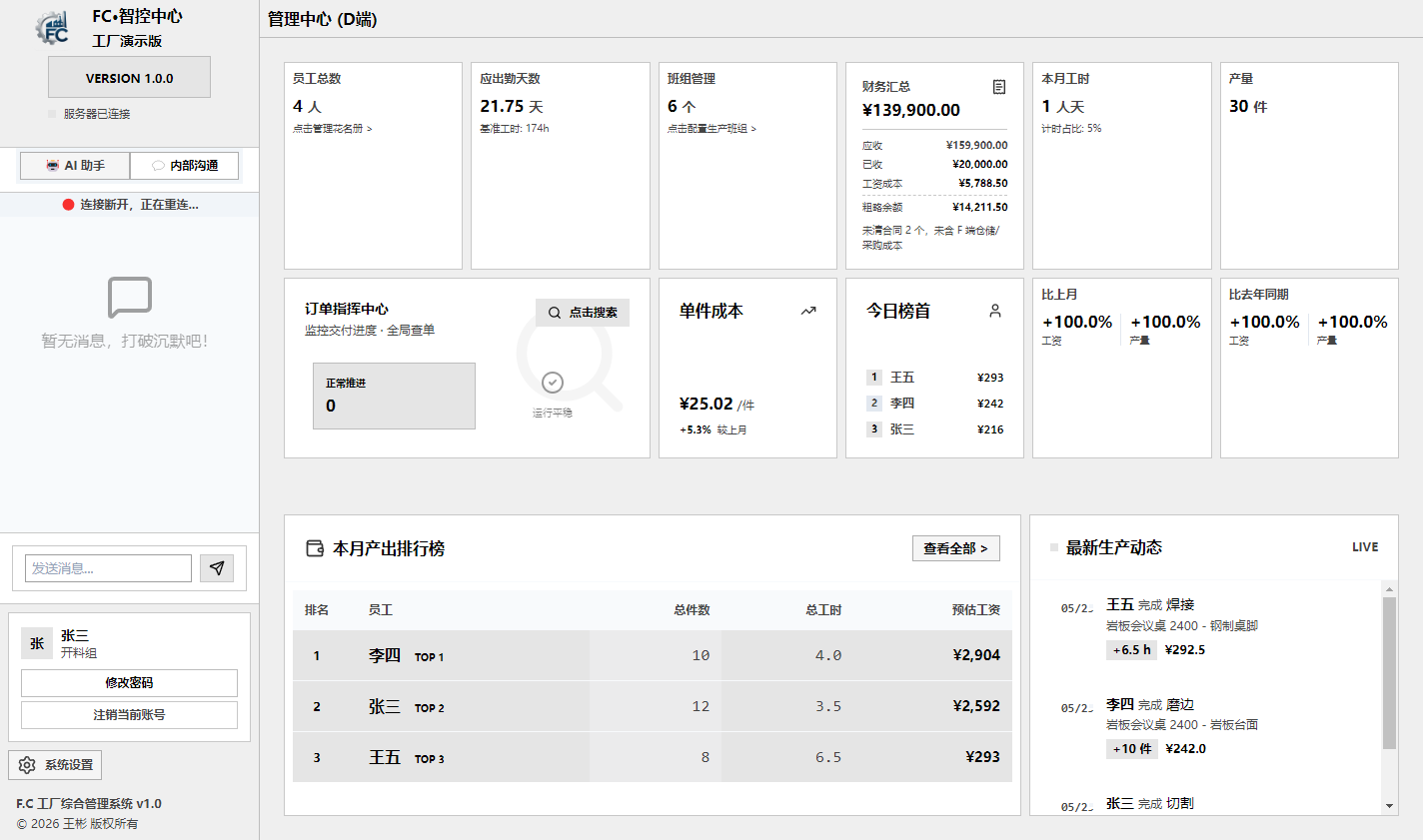Select the 张三 TOP 2 ranking row
The height and width of the screenshot is (840, 1423).
click(652, 706)
